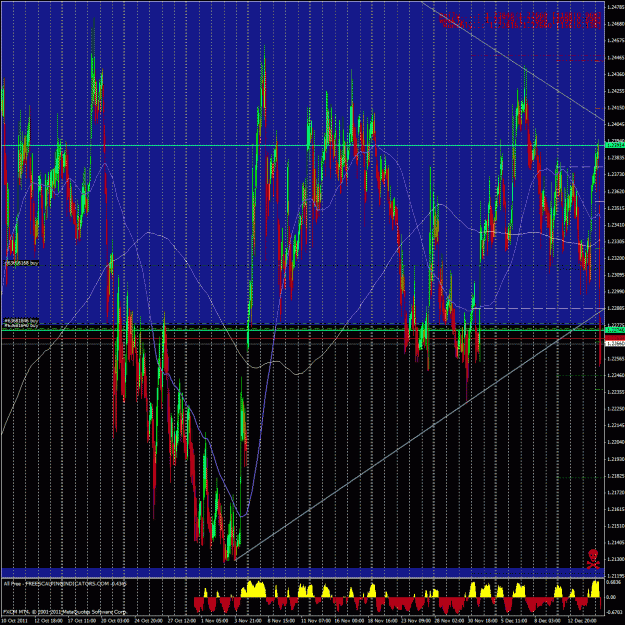Image resolution: width=625 pixels, height=625 pixels.
Task: Select the descending trendline near the top right
Action: (513, 61)
